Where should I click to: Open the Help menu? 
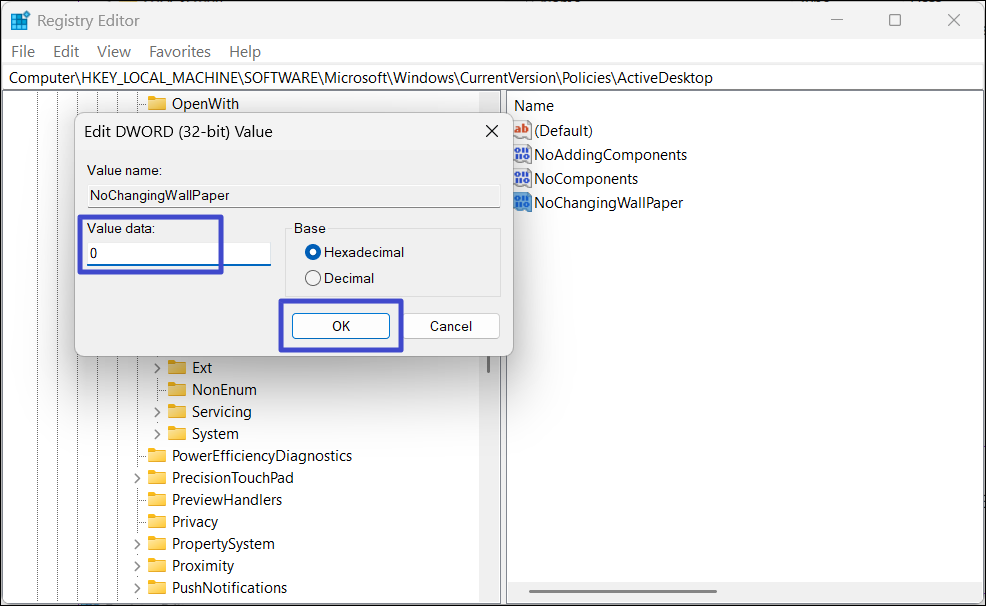(245, 52)
